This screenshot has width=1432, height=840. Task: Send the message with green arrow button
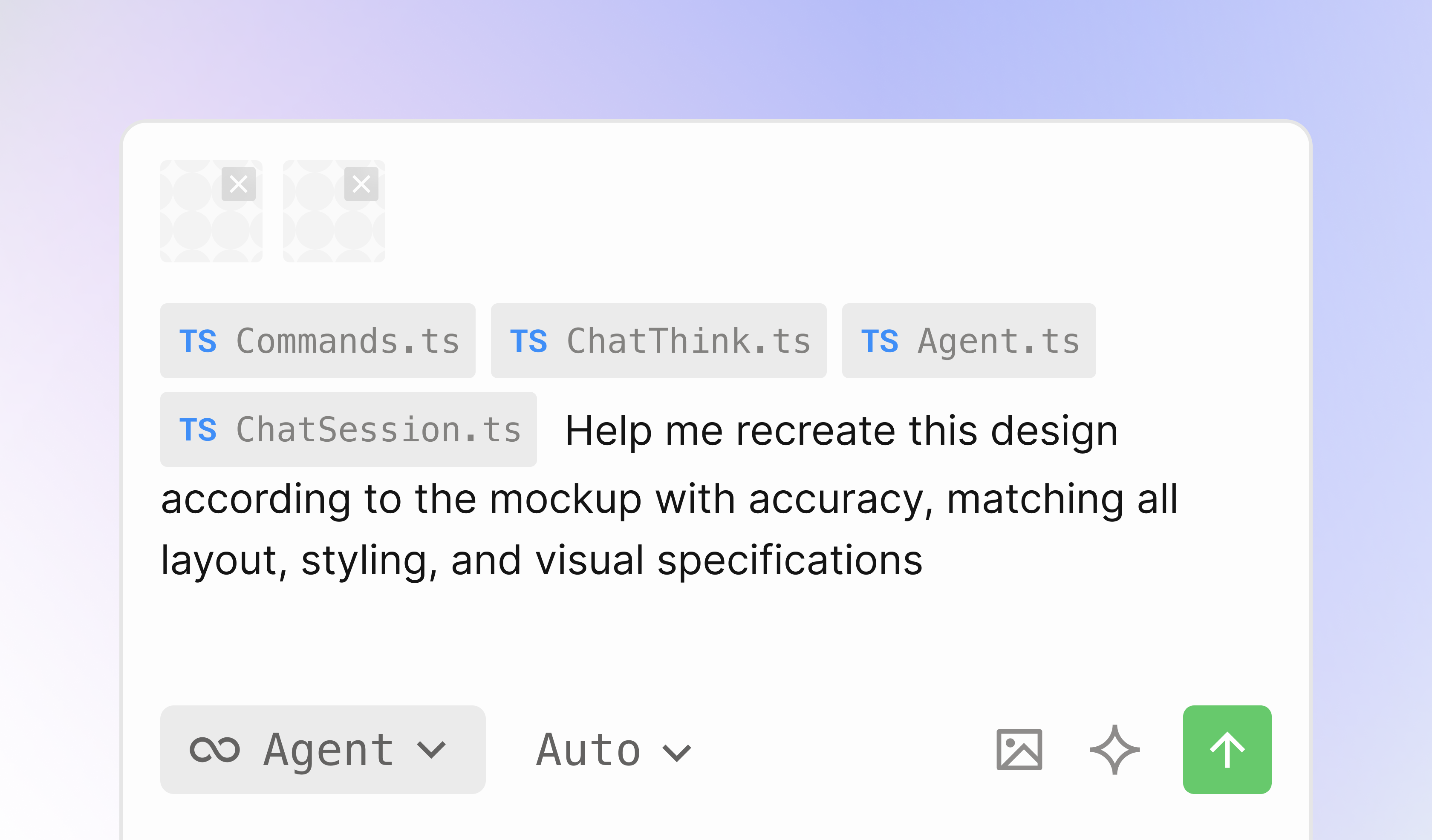tap(1227, 750)
